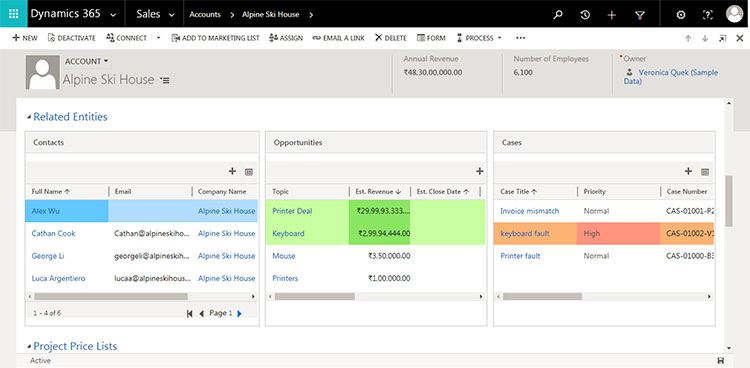The image size is (750, 368).
Task: Click the search magnifier icon
Action: (558, 15)
